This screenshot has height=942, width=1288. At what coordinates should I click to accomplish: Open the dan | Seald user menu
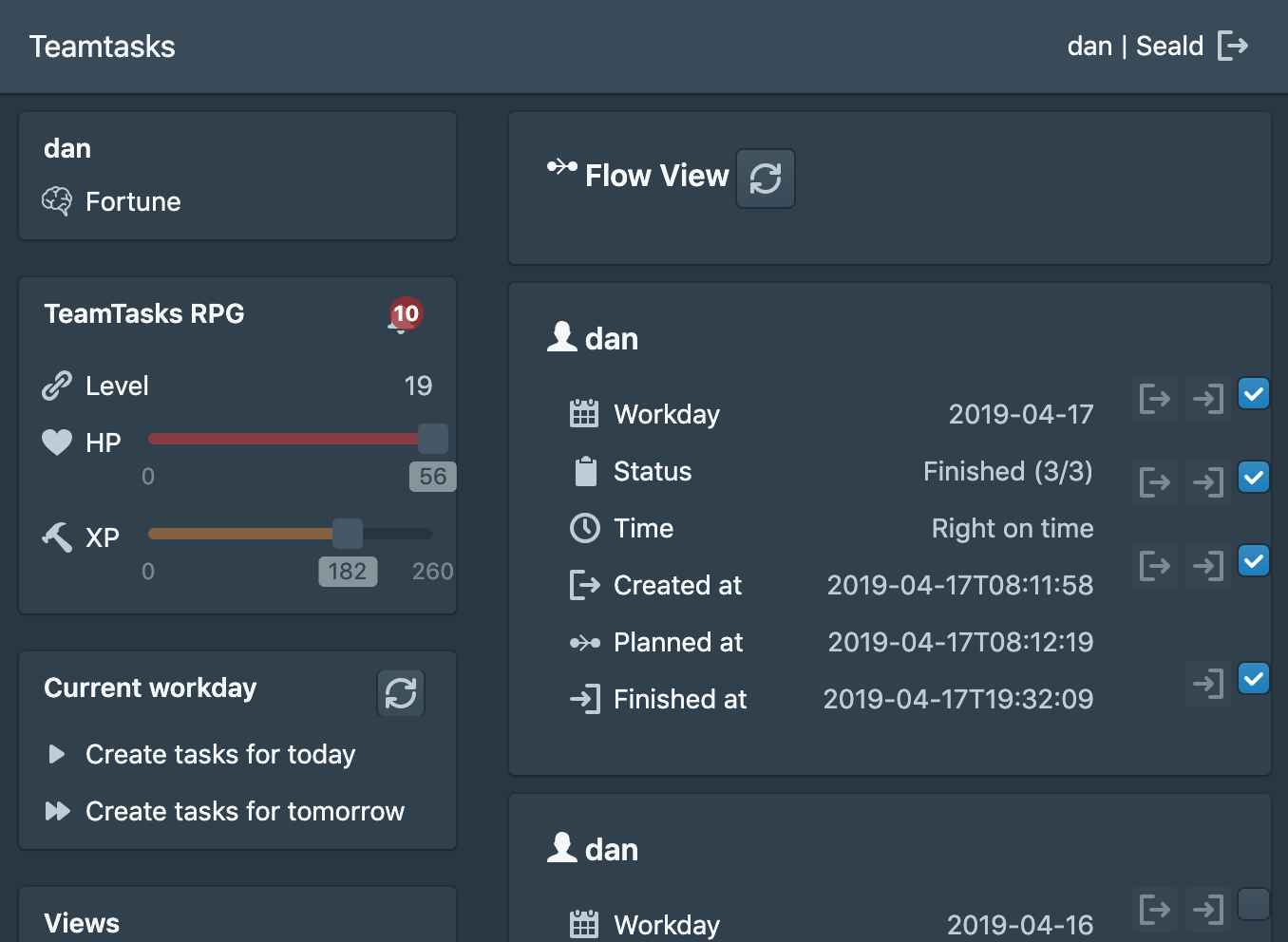tap(1135, 46)
